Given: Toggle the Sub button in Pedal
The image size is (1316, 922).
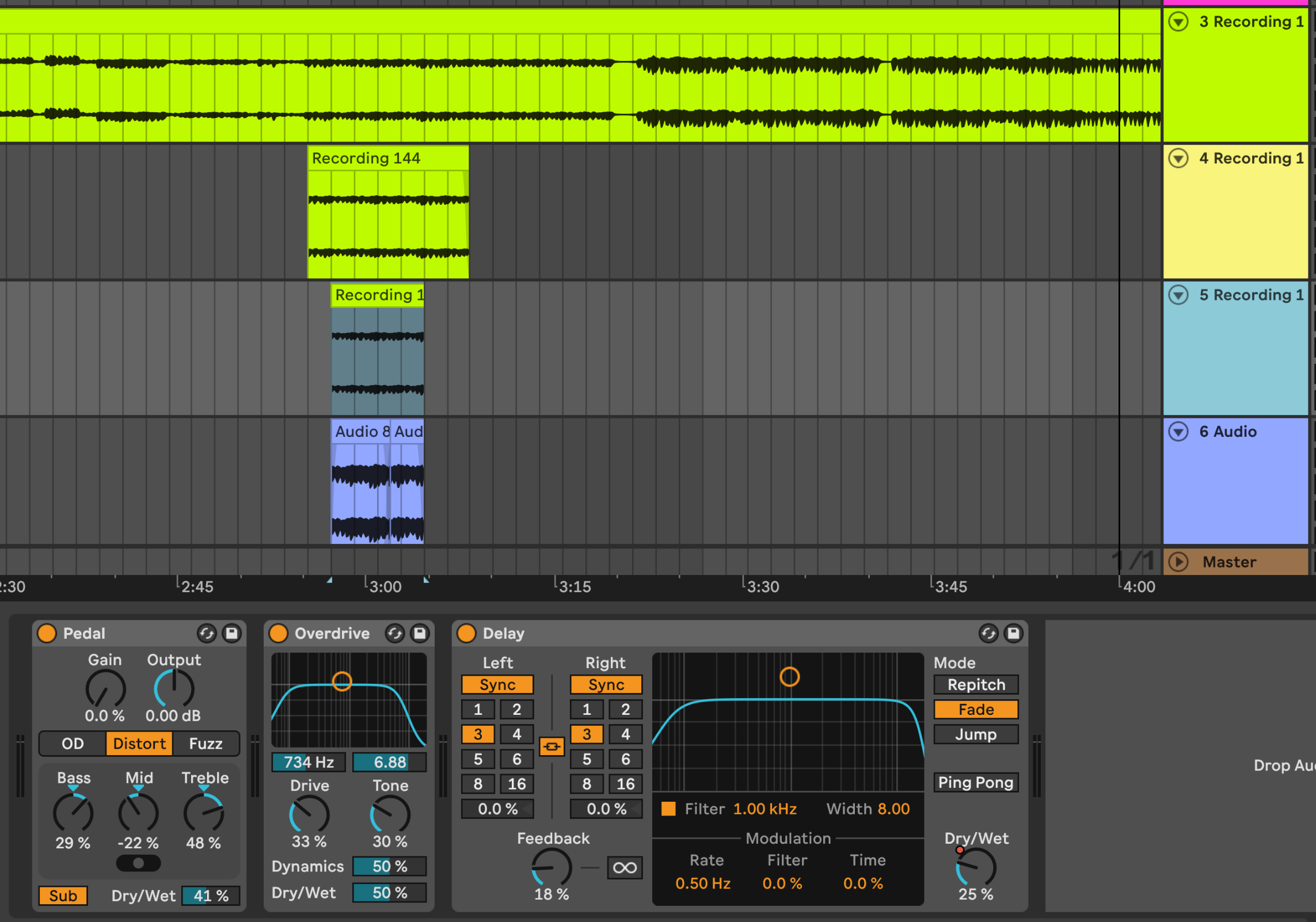Looking at the screenshot, I should pyautogui.click(x=63, y=896).
